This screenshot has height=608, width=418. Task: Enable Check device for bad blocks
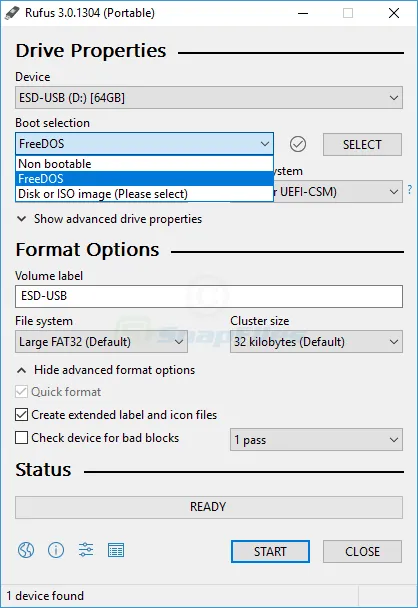point(22,437)
